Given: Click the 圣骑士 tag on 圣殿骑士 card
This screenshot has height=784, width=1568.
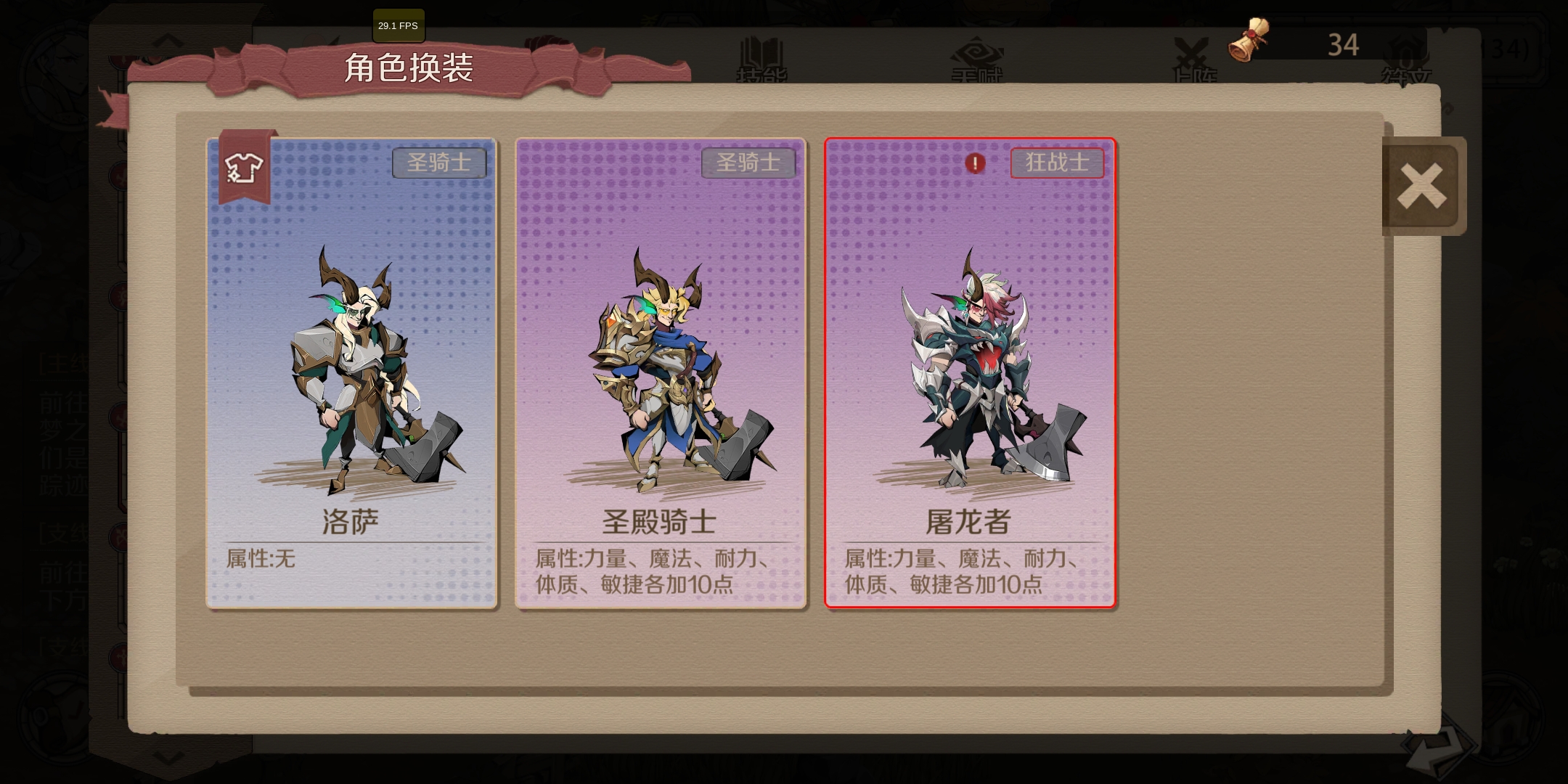Looking at the screenshot, I should 748,163.
